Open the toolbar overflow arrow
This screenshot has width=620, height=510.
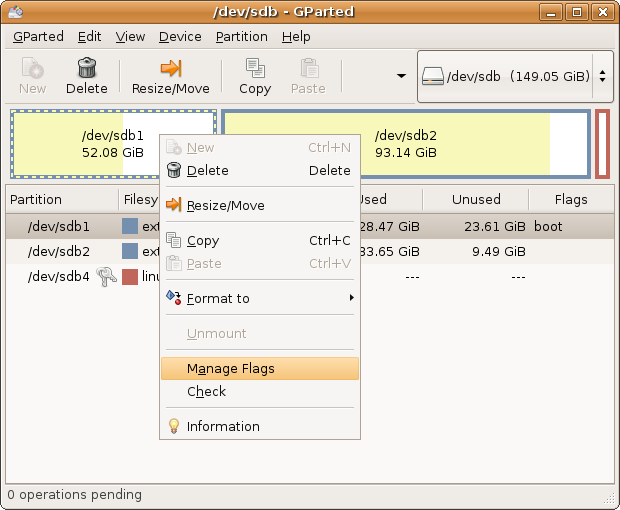(x=401, y=76)
